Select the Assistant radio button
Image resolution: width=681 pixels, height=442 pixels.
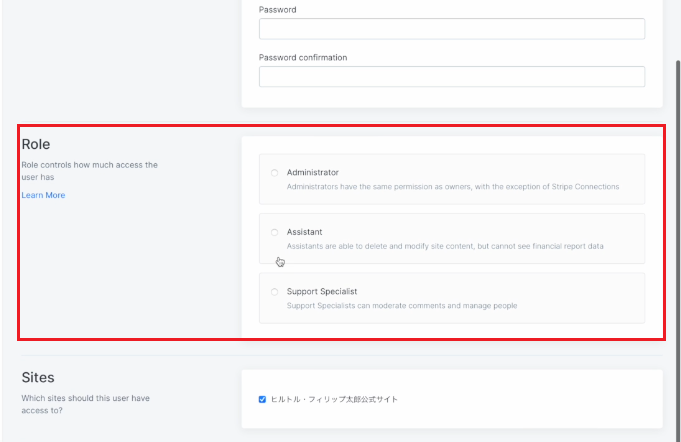(274, 232)
